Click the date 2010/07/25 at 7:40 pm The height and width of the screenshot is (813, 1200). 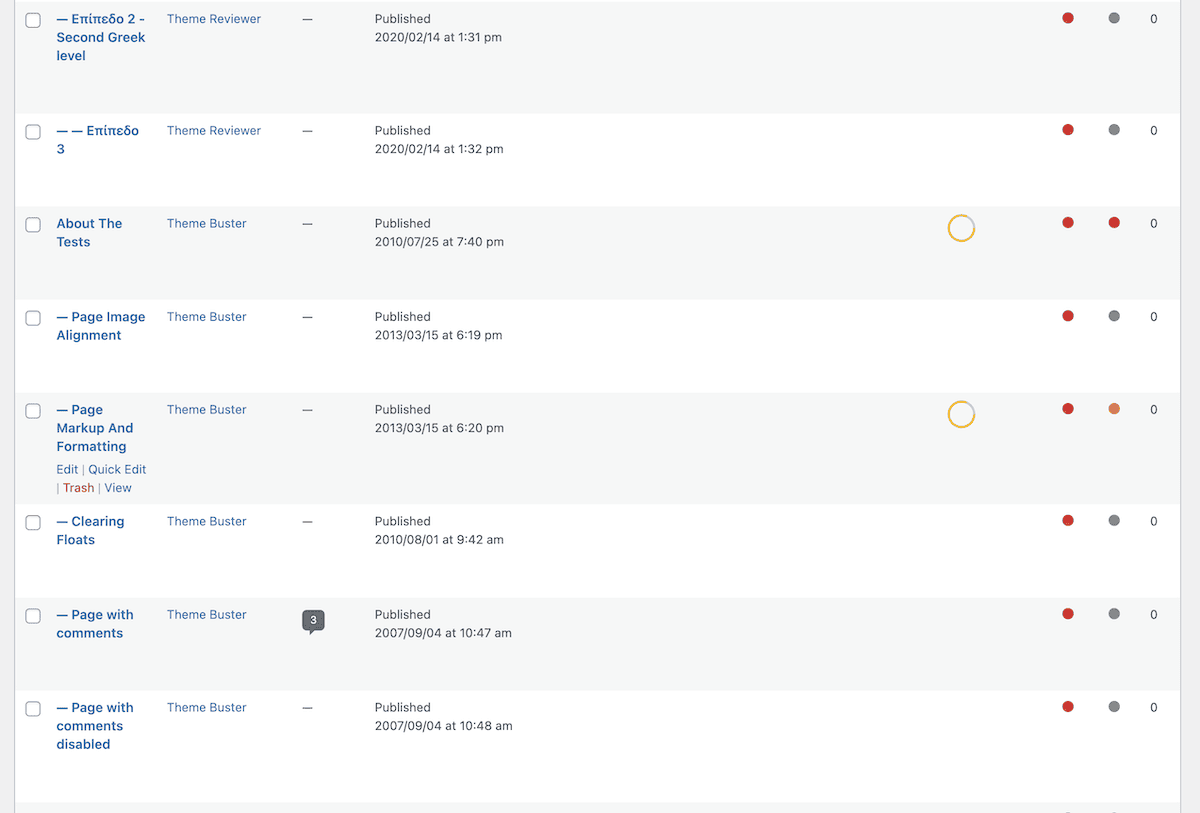coord(439,242)
